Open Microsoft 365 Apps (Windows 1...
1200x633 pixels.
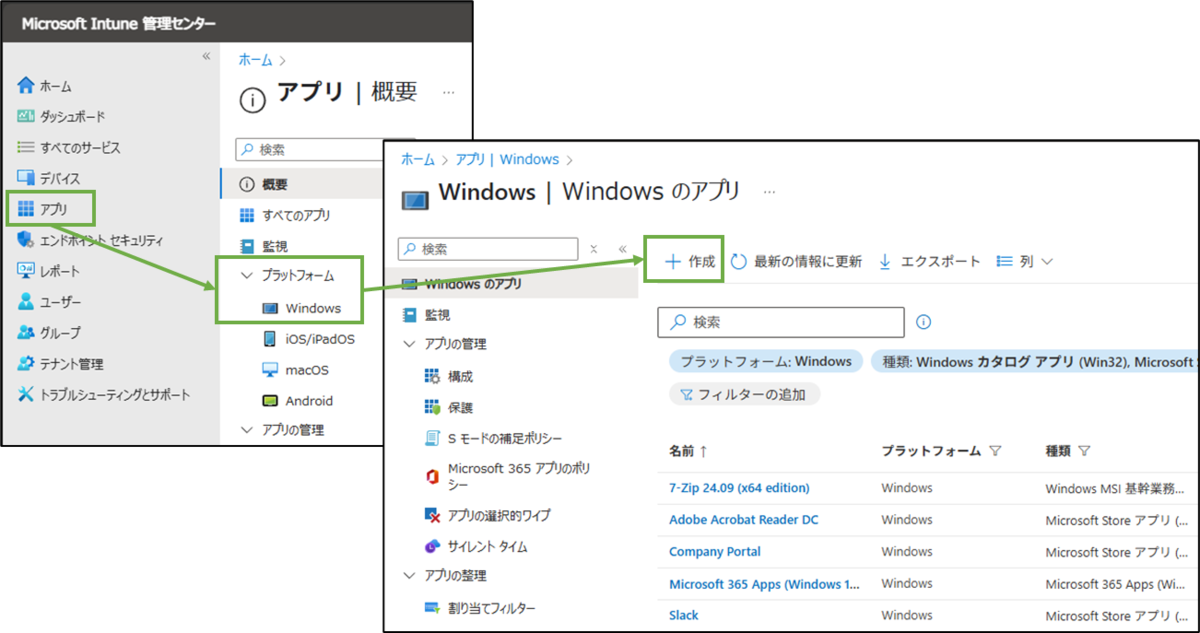[x=764, y=584]
